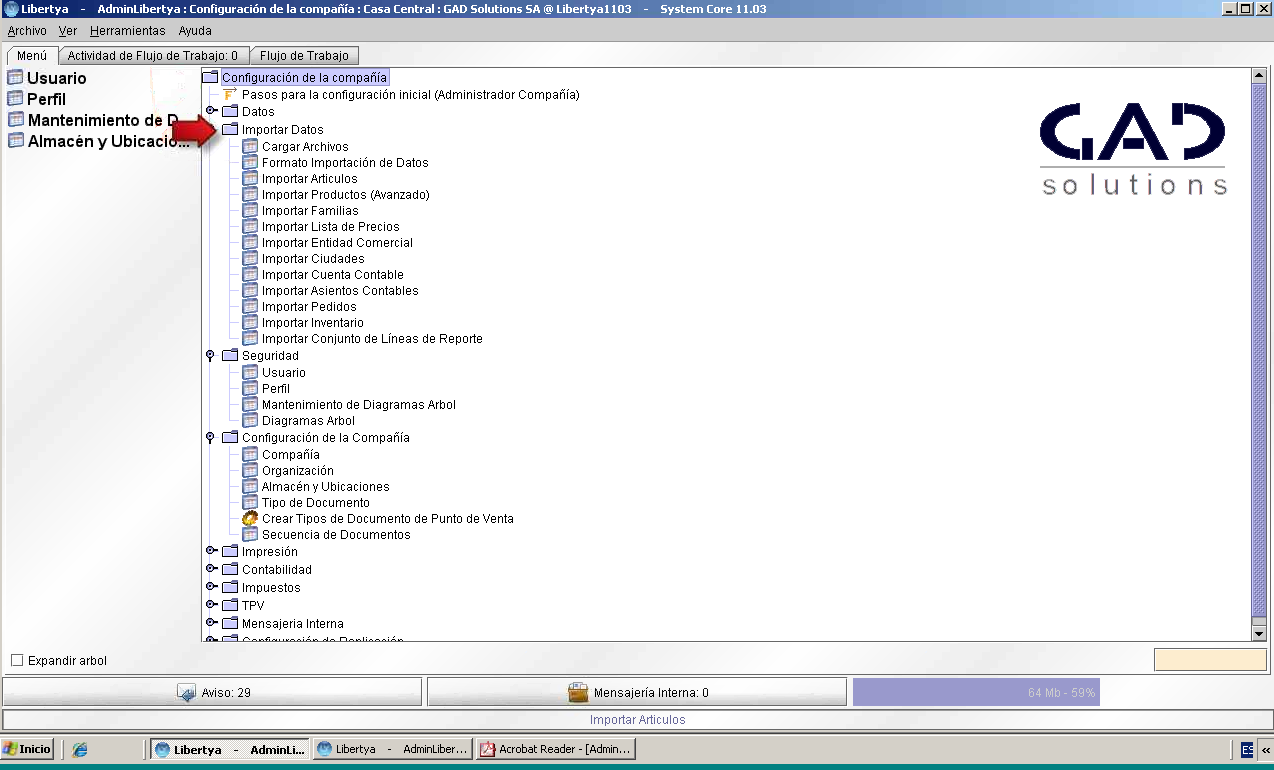Open Almacén y Ubicacio... shortcut in left bar
The height and width of the screenshot is (770, 1274).
click(98, 141)
